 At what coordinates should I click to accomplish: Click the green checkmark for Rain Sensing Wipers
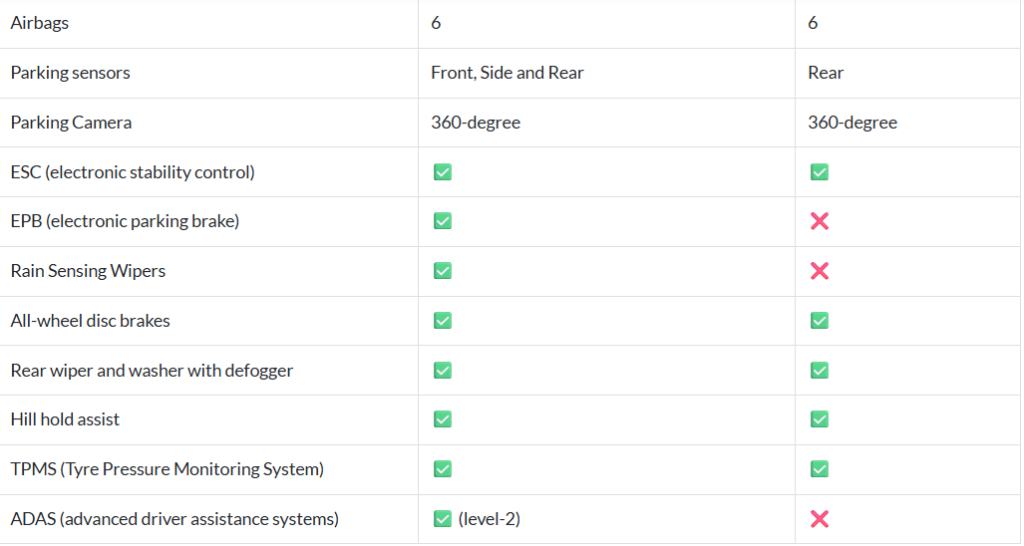click(442, 271)
